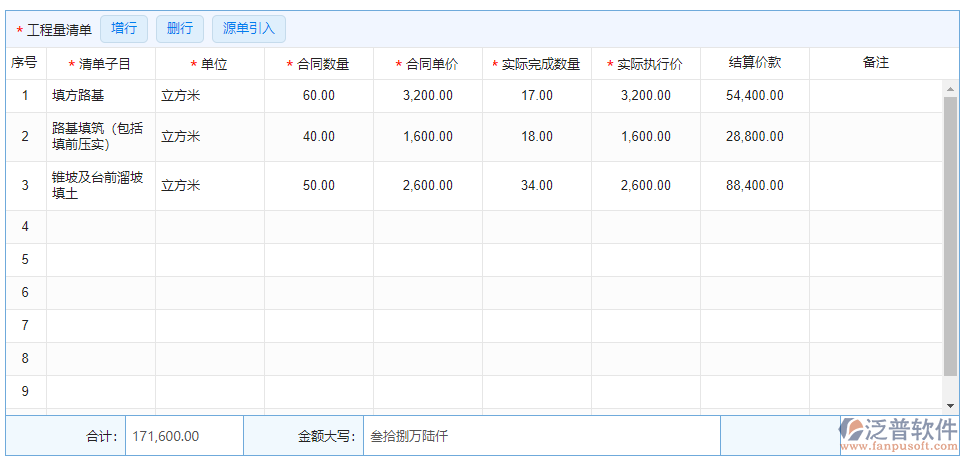Click actual completed quantity 18.00
Image resolution: width=968 pixels, height=462 pixels.
tap(536, 136)
